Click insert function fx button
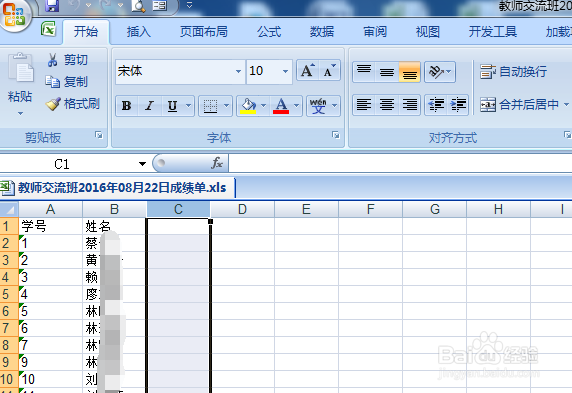The width and height of the screenshot is (572, 393). [x=217, y=163]
